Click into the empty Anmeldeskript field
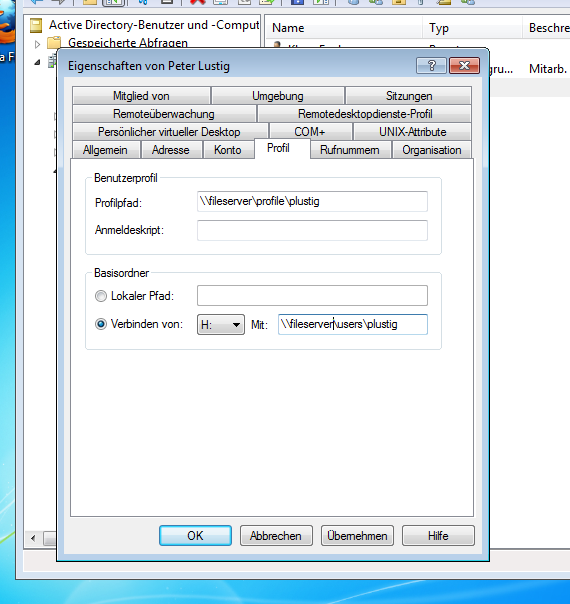This screenshot has height=604, width=570. [x=312, y=230]
